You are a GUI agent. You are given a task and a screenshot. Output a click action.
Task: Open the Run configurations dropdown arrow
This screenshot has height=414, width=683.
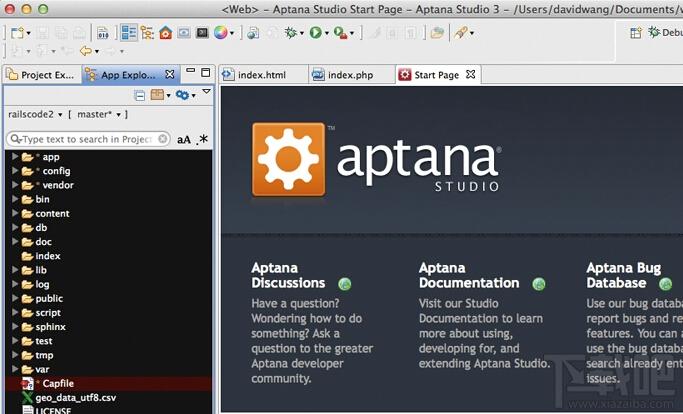326,33
